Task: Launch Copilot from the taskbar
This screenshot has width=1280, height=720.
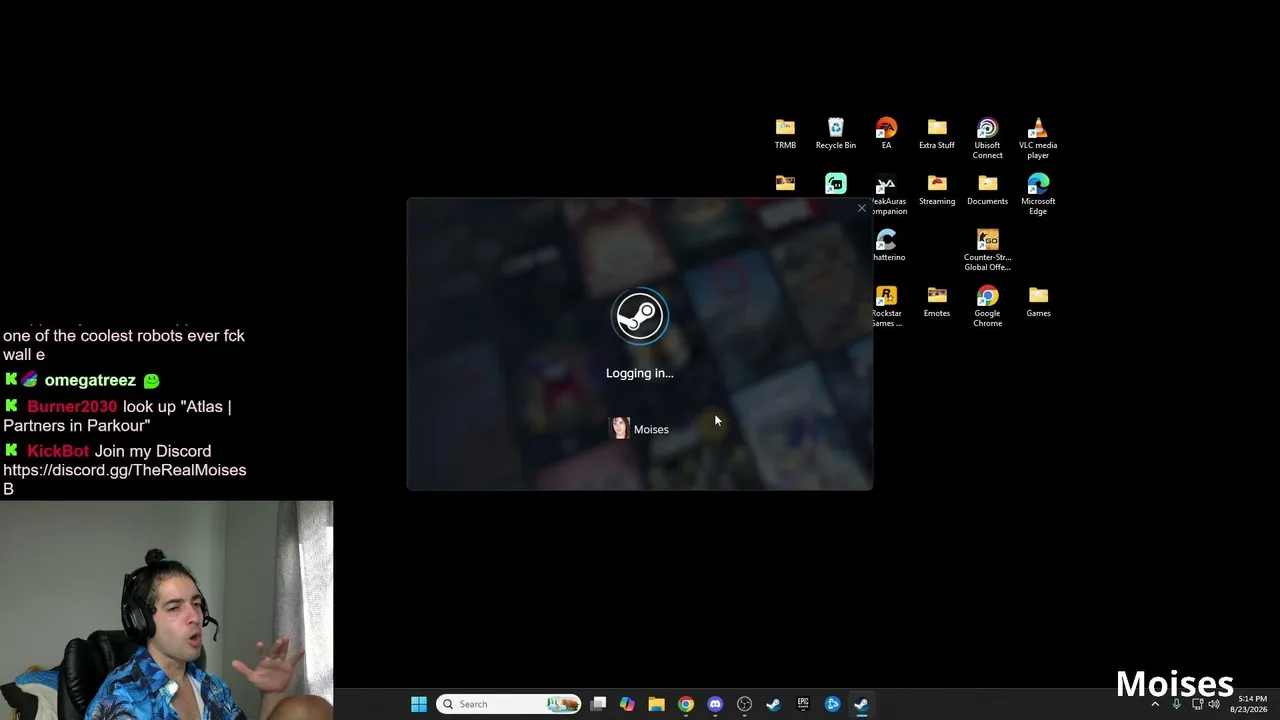Action: coord(627,704)
